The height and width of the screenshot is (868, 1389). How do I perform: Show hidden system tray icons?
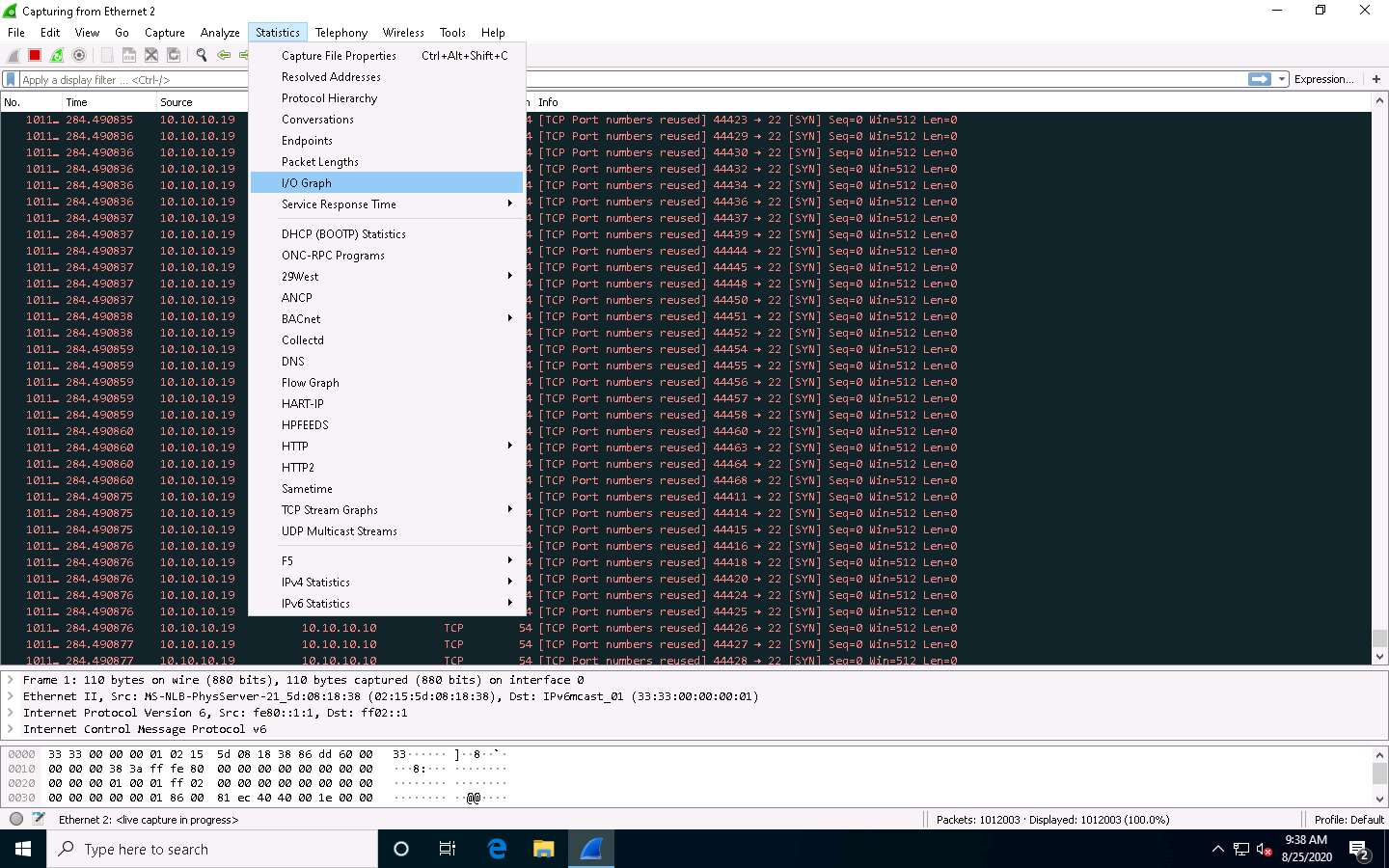click(1218, 850)
